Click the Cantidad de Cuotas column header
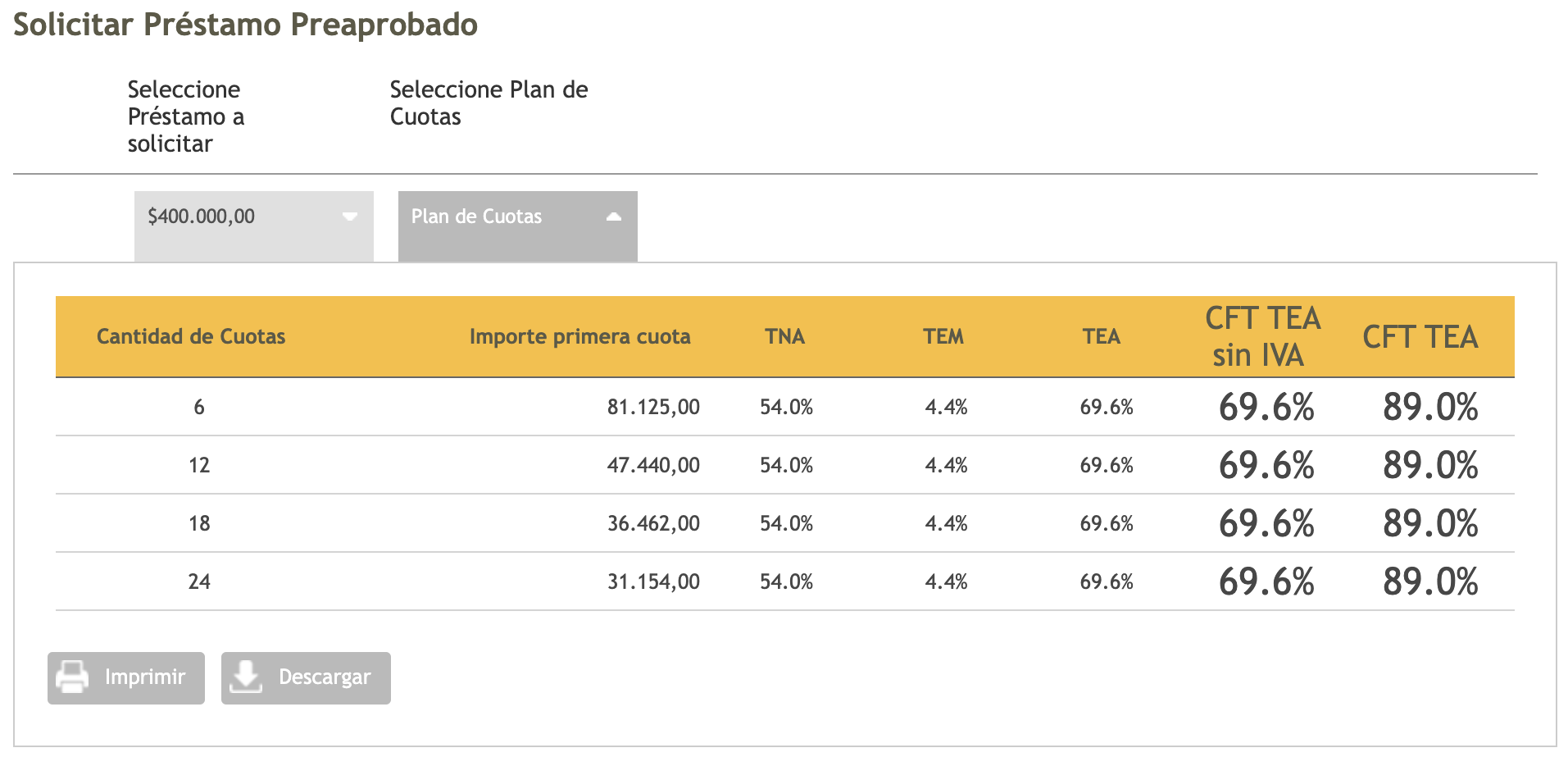1568x757 pixels. (191, 337)
